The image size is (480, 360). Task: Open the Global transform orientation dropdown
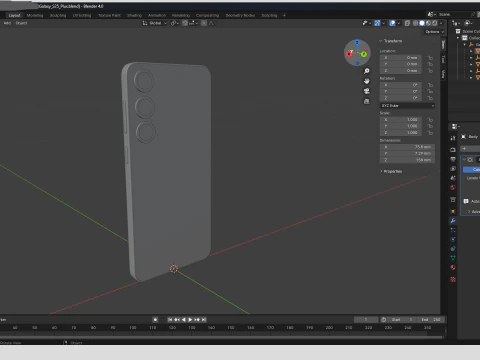[x=154, y=23]
